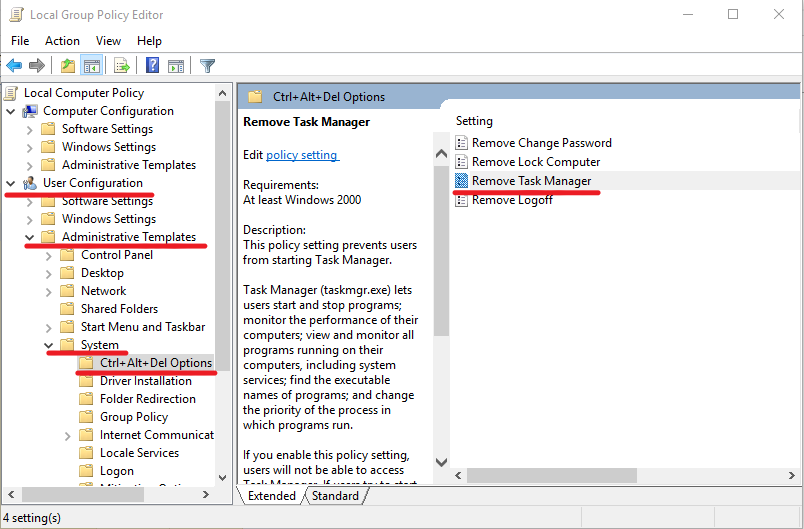Click Driver Installation folder icon
The image size is (804, 529).
(86, 381)
